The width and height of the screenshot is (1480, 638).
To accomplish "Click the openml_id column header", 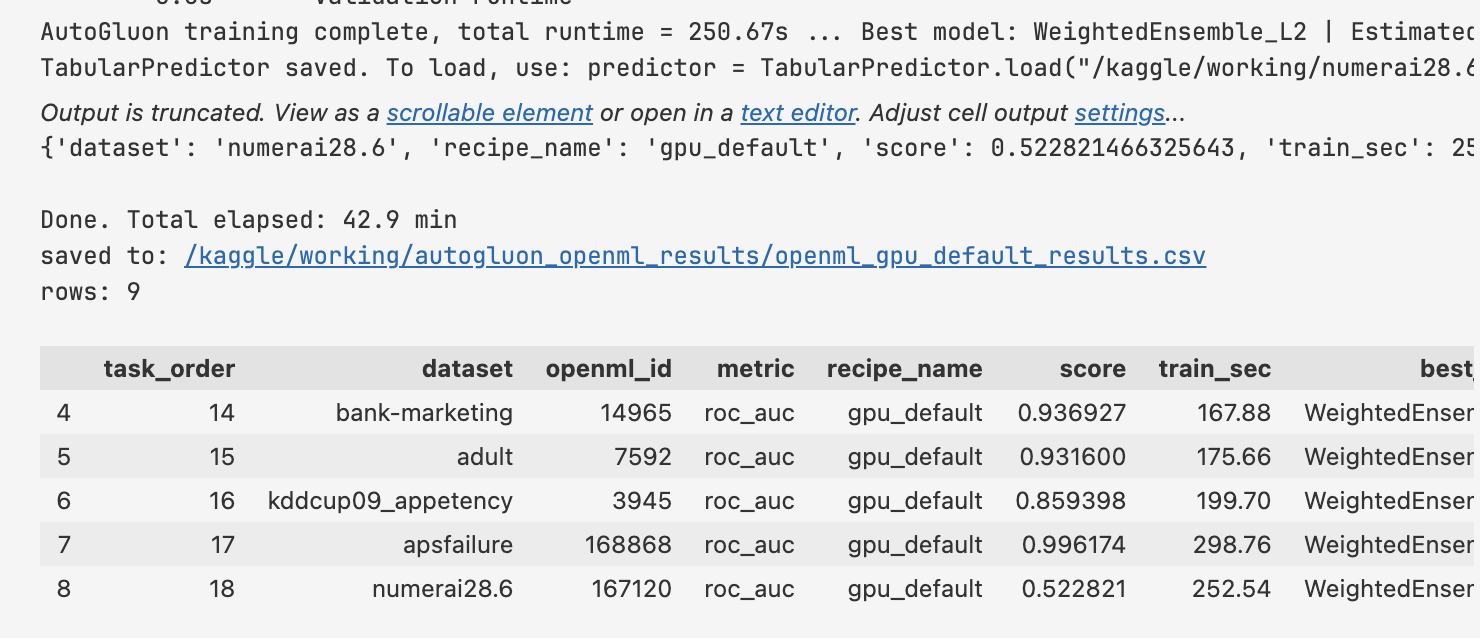I will [x=608, y=369].
